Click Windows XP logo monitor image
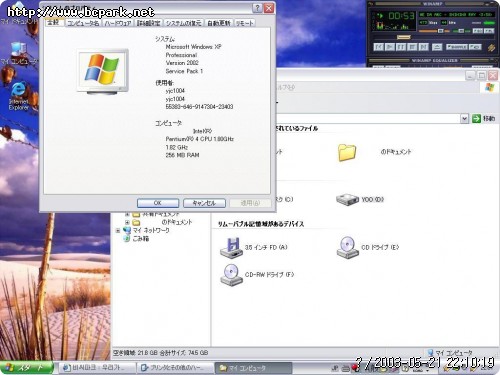 click(x=102, y=71)
